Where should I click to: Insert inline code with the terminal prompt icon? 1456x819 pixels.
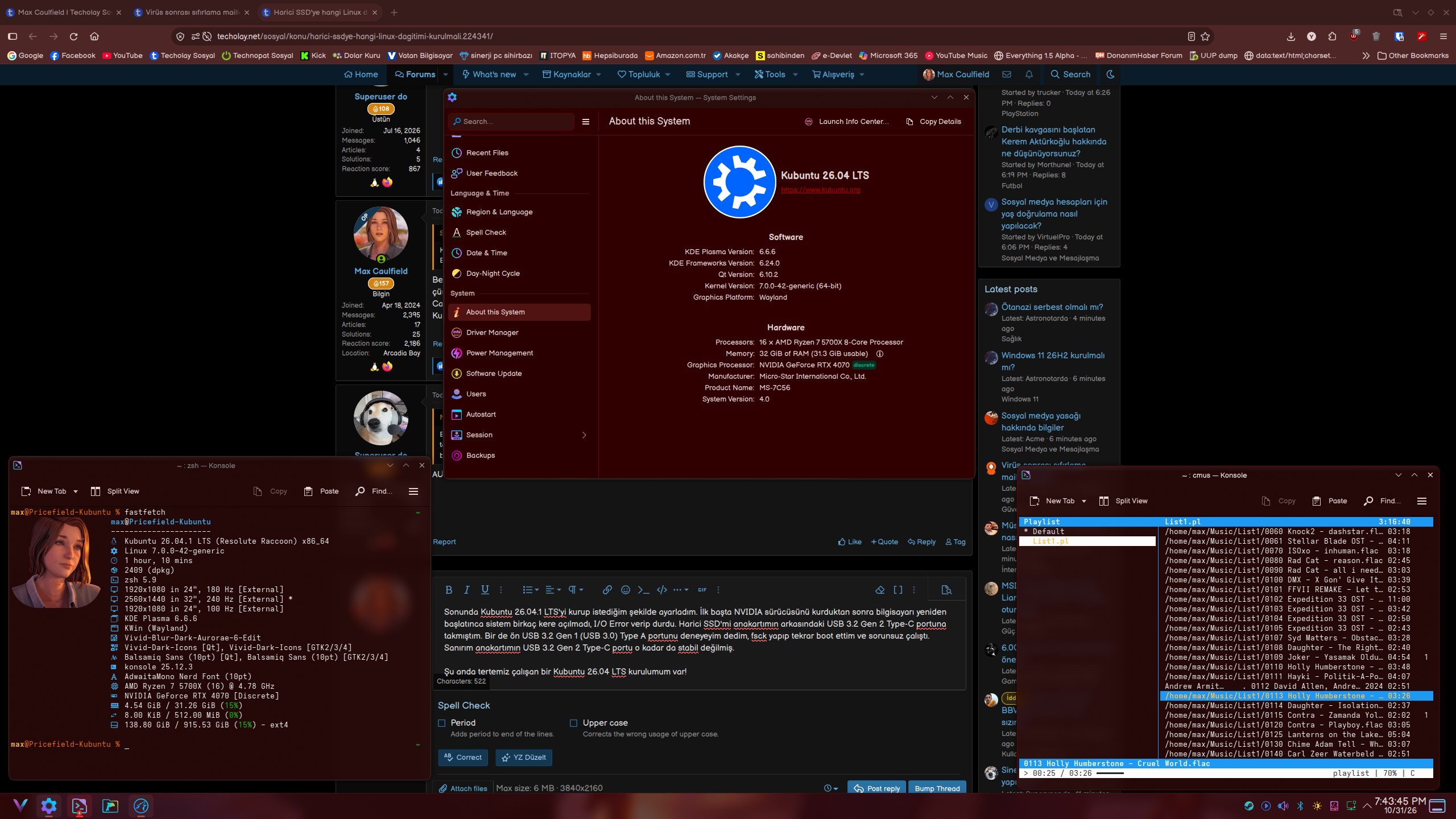[x=643, y=590]
